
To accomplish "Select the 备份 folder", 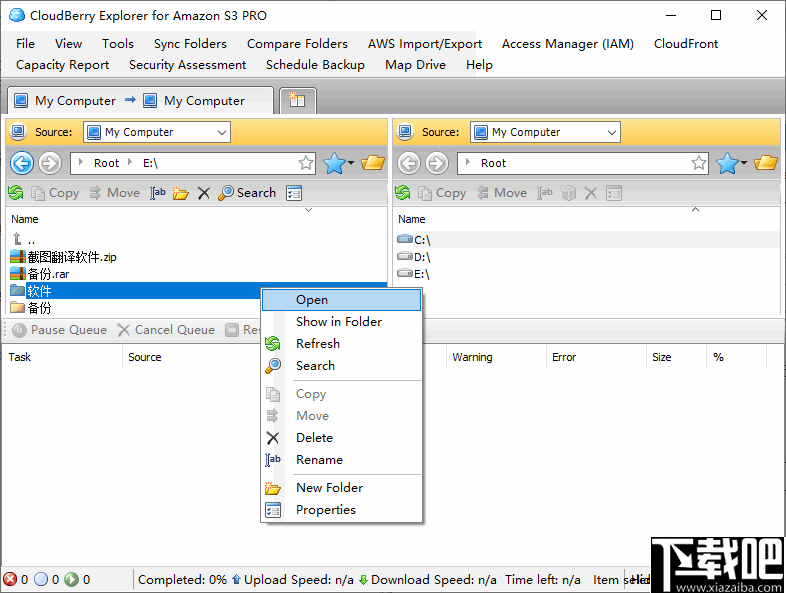I will (x=31, y=308).
